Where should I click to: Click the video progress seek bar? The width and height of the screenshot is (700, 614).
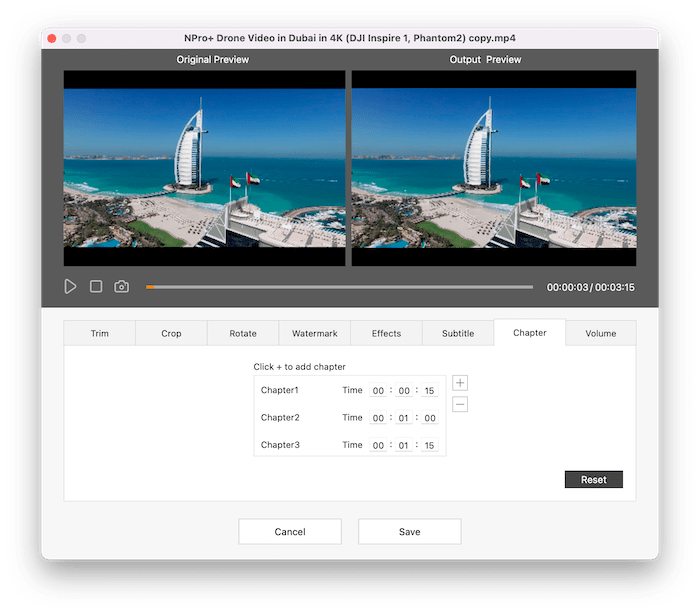click(x=340, y=287)
